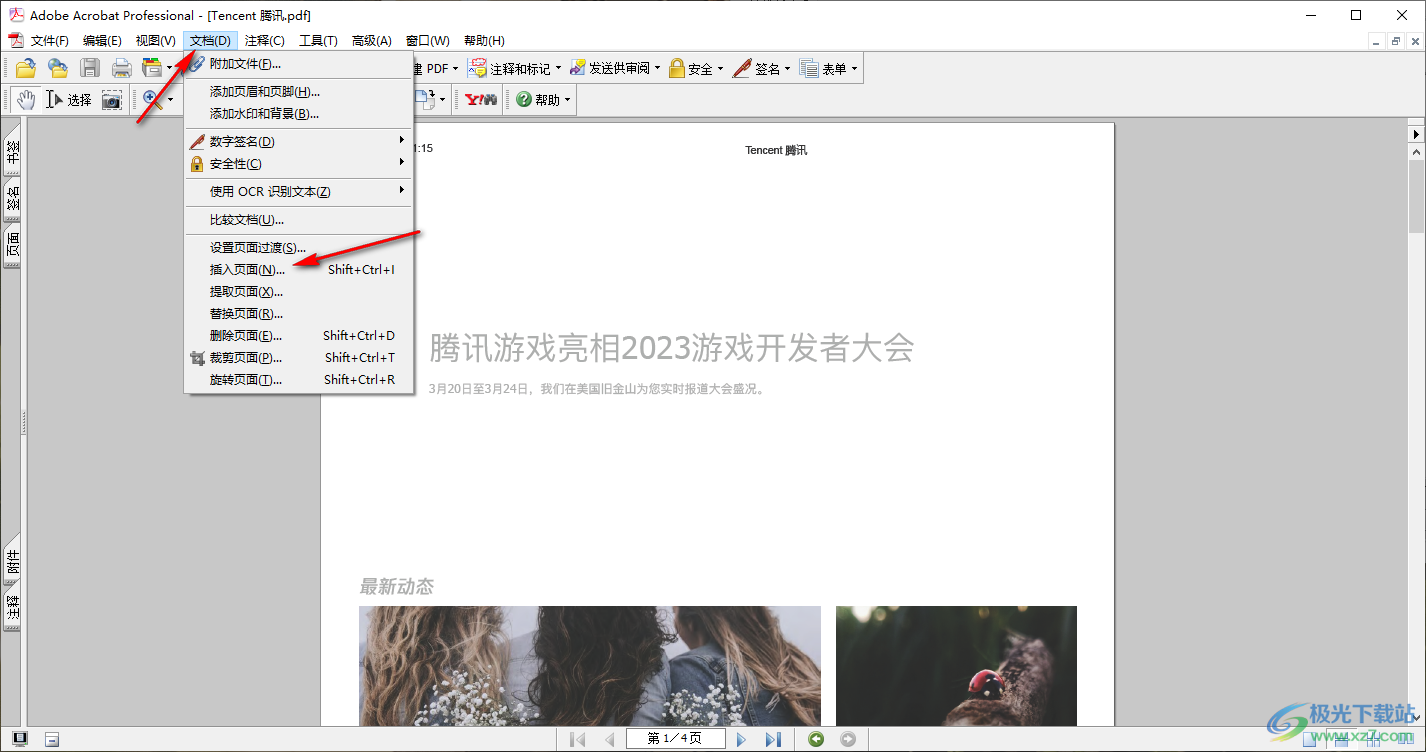Open the 窗口(W) menu
The height and width of the screenshot is (752, 1426).
428,40
